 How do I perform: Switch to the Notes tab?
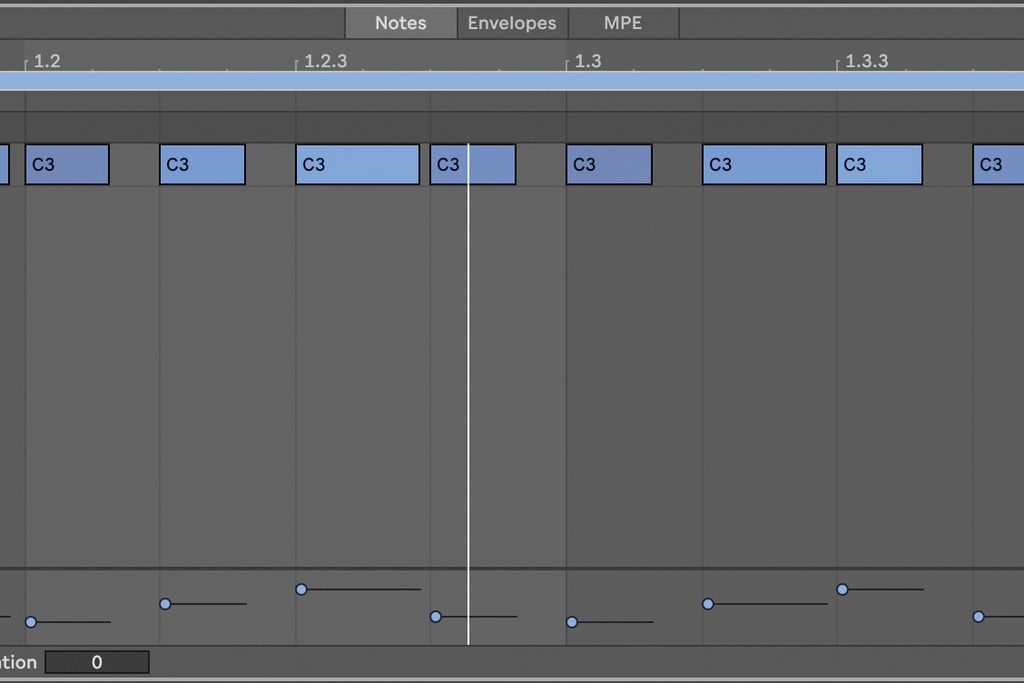tap(400, 22)
